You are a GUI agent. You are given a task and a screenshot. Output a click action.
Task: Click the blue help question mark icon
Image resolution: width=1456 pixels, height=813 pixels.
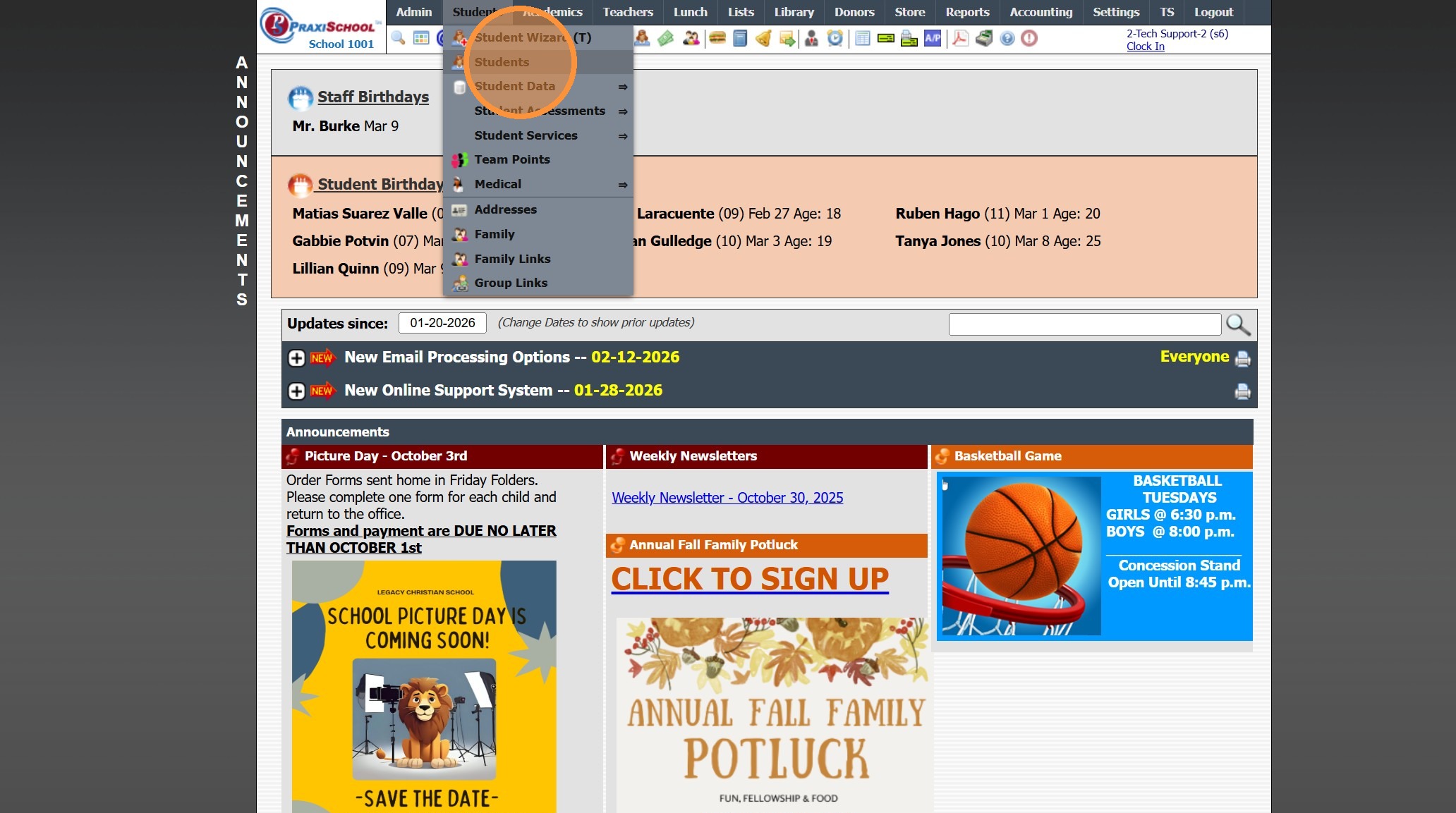[x=1007, y=38]
